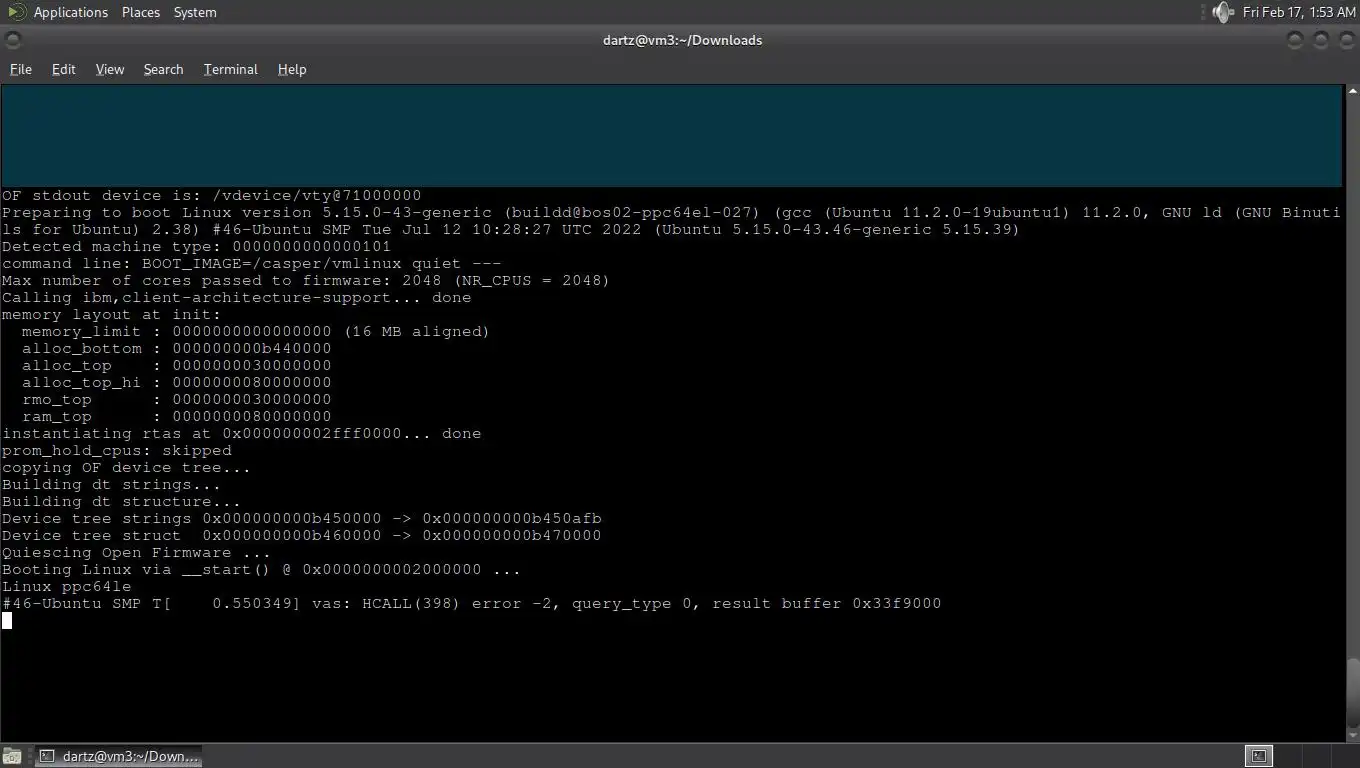
Task: Click the 'Linux ppc64le' line
Action: point(67,587)
